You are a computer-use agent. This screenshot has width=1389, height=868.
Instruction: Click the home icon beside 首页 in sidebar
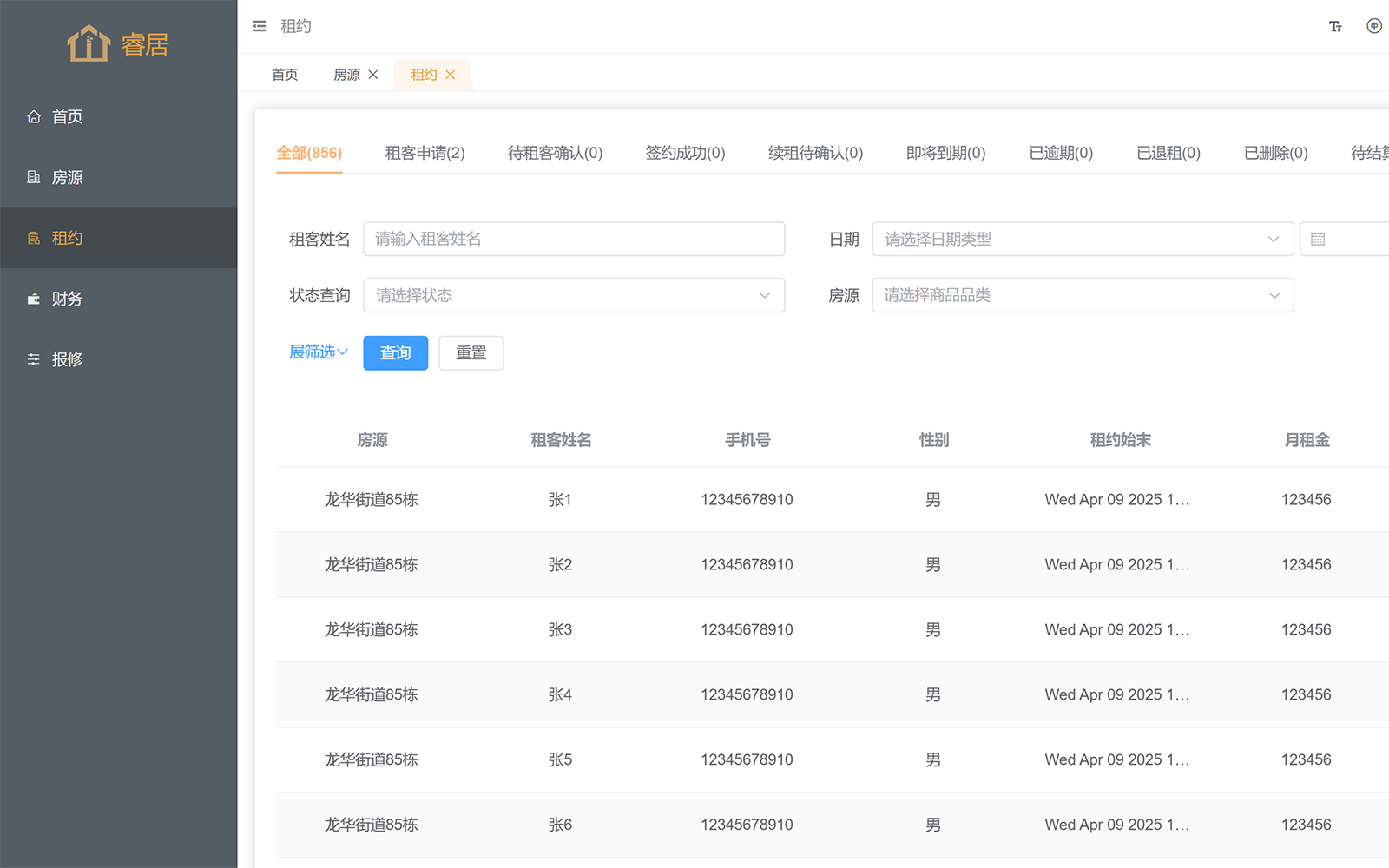tap(34, 116)
